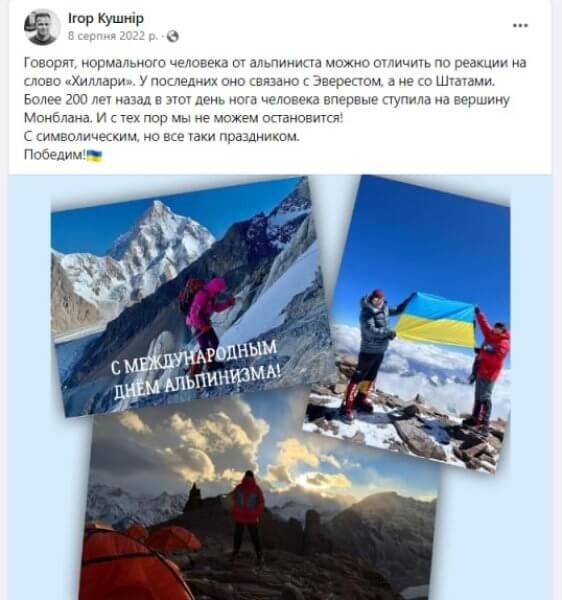Open Ігор Кушнір's profile picture
562x600 pixels.
pyautogui.click(x=42, y=27)
